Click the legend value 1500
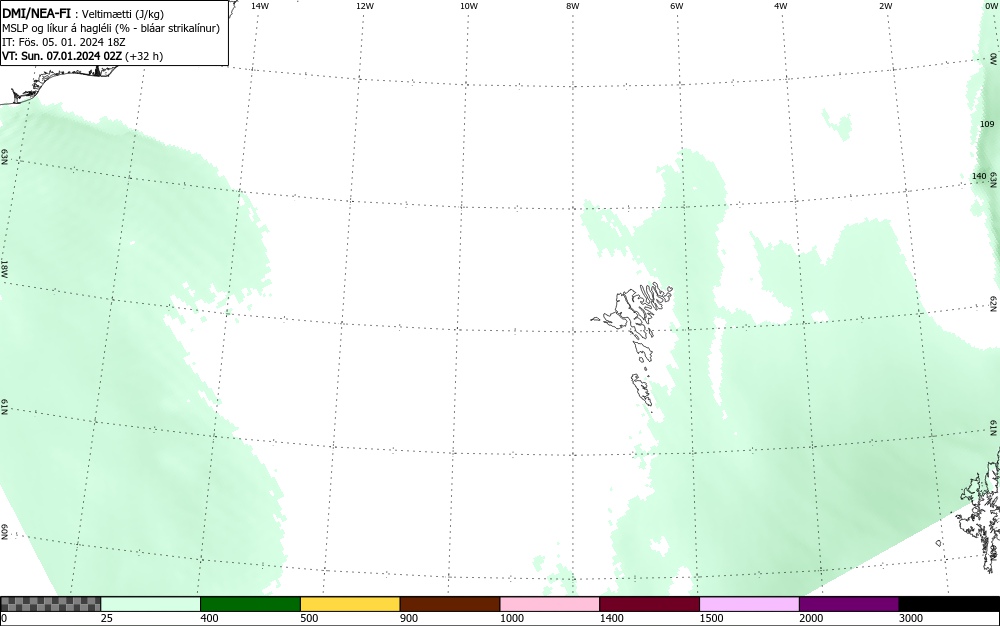The image size is (1000, 626). pos(711,618)
